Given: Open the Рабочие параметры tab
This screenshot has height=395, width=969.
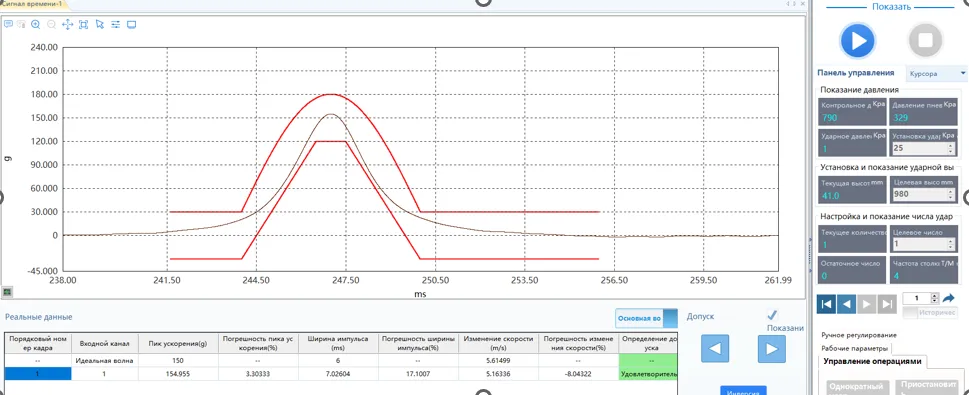Looking at the screenshot, I should click(x=854, y=348).
